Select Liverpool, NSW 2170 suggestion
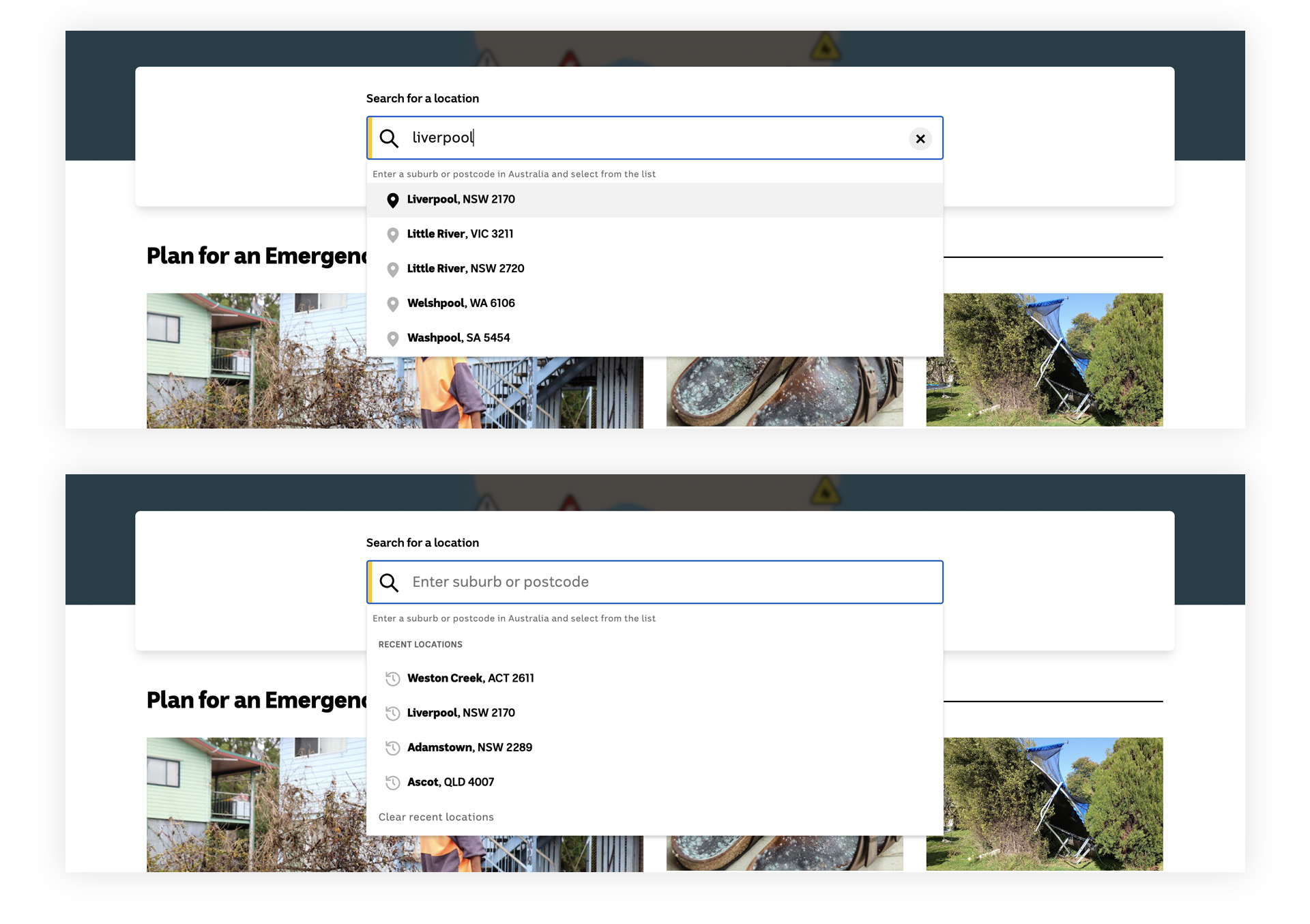 [x=461, y=199]
